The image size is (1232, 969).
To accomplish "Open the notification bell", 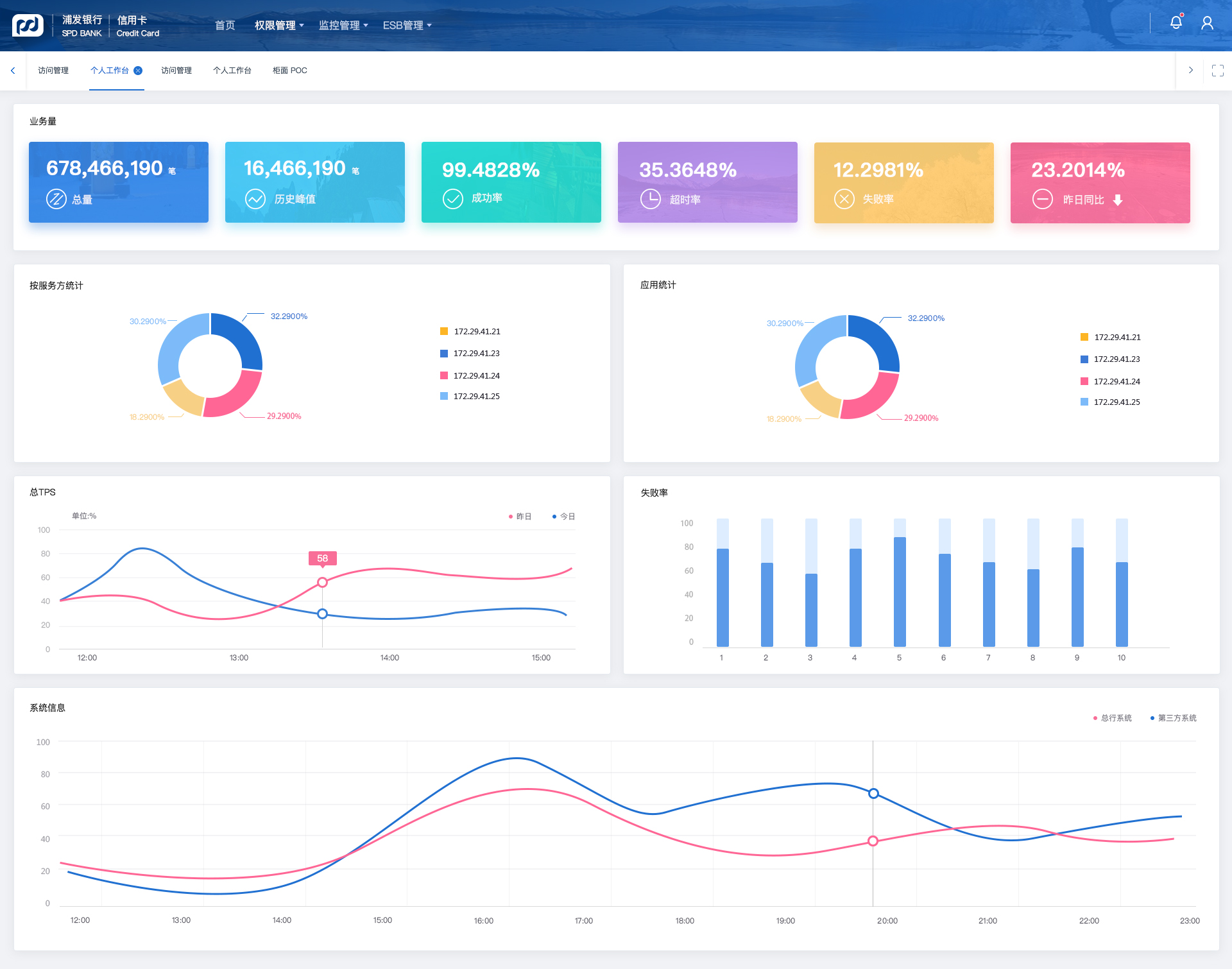I will pos(1176,22).
